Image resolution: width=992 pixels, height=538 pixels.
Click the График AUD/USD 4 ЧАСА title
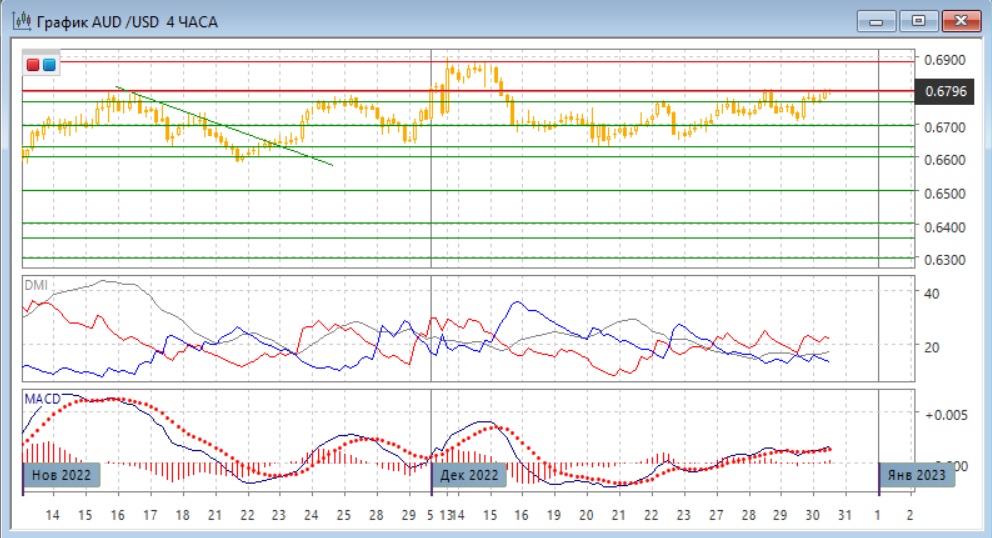[128, 21]
